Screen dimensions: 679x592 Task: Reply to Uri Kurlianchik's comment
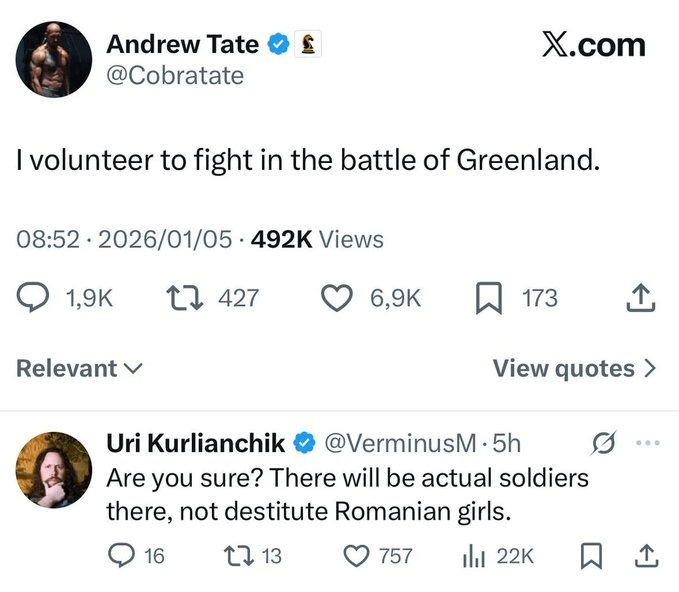click(121, 555)
